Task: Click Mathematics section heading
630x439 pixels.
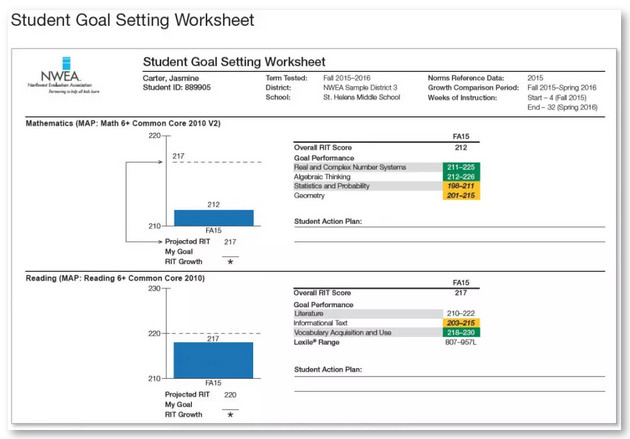Action: click(123, 123)
